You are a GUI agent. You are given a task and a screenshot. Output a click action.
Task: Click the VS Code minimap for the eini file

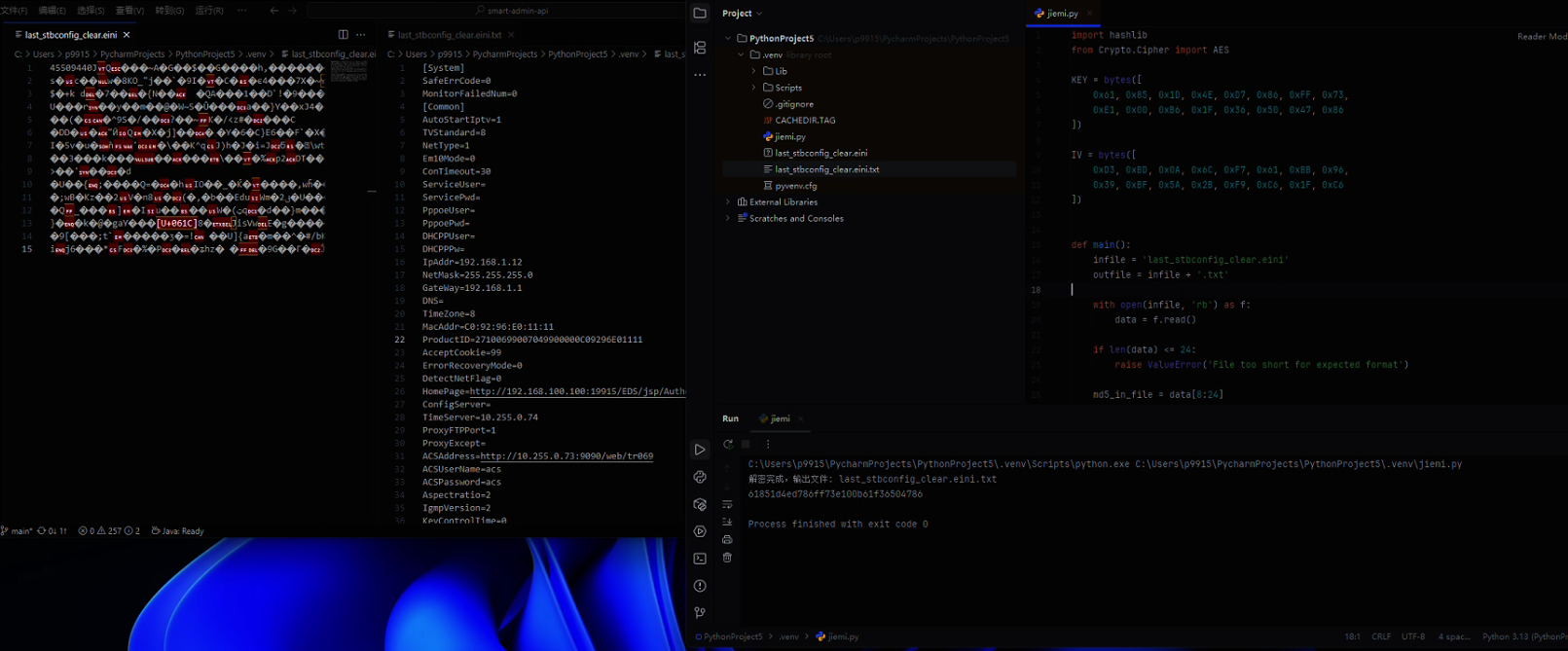[x=347, y=73]
